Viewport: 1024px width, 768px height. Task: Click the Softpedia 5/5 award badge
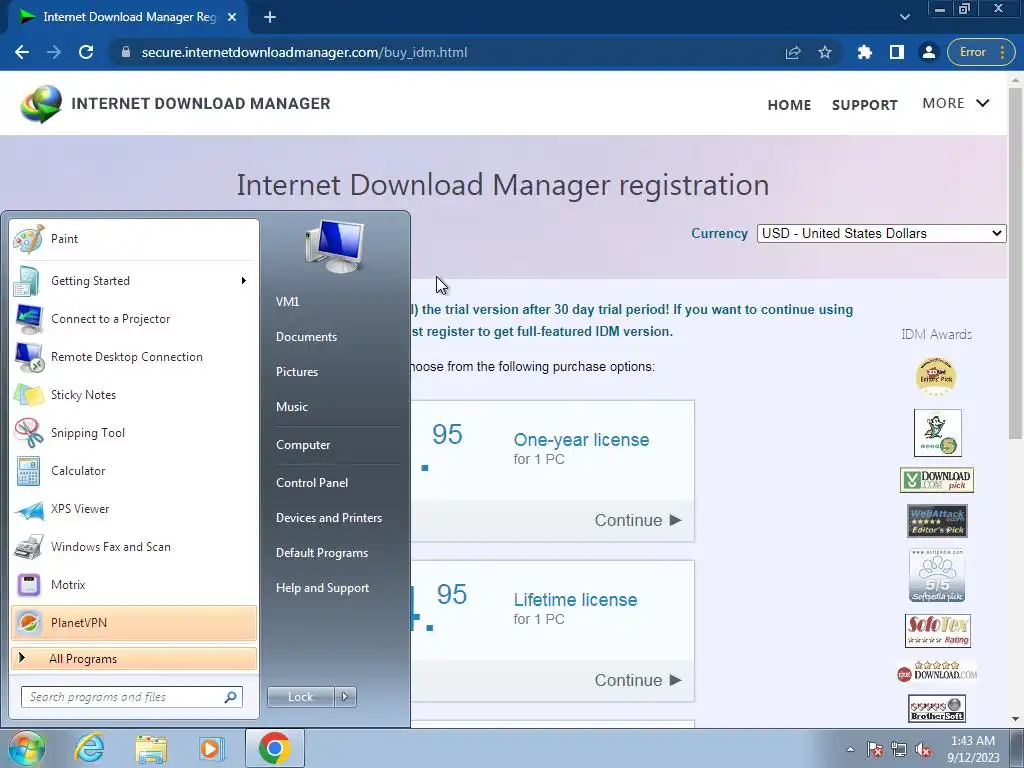click(x=937, y=575)
